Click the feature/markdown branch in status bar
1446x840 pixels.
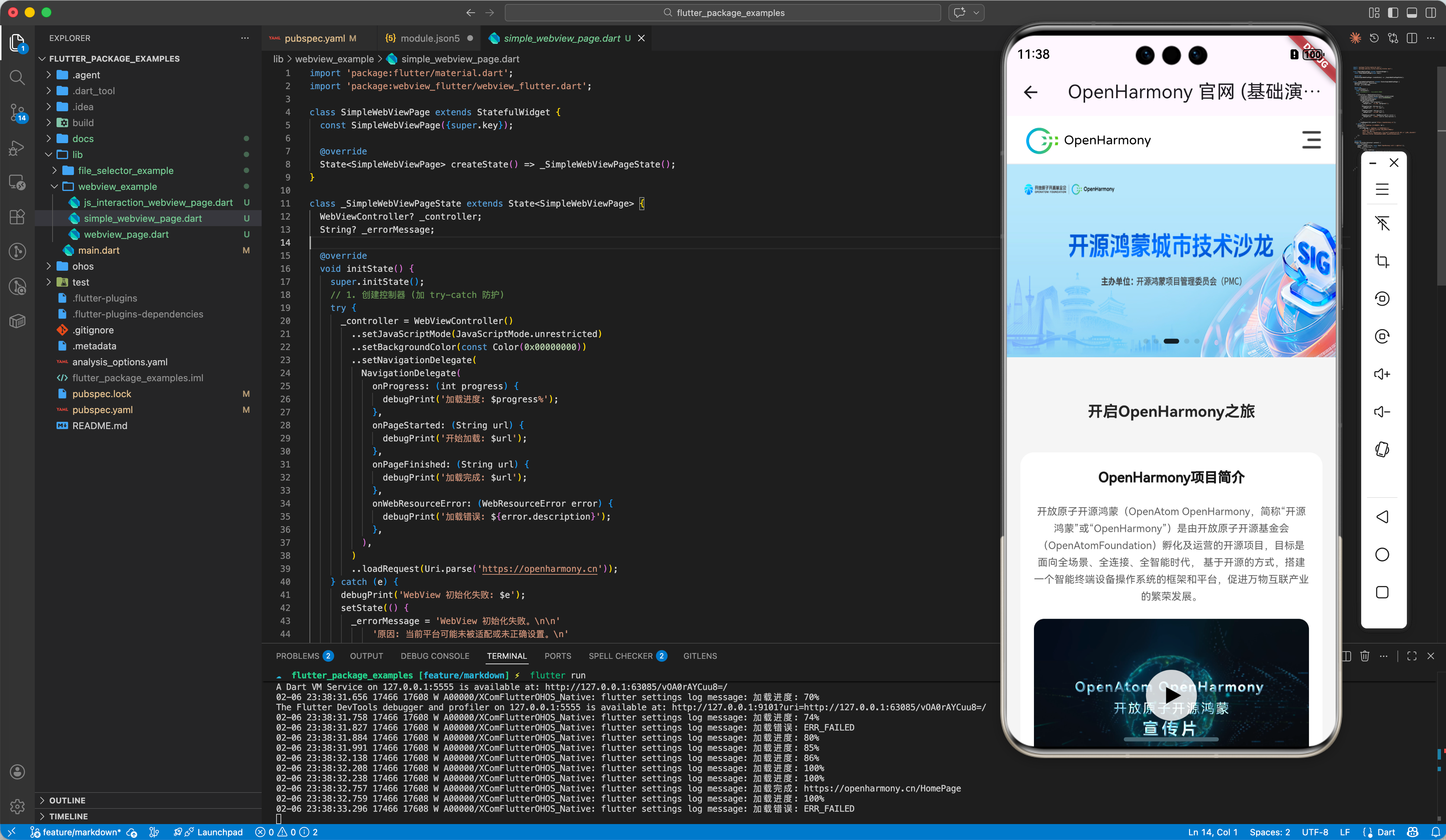pos(81,832)
